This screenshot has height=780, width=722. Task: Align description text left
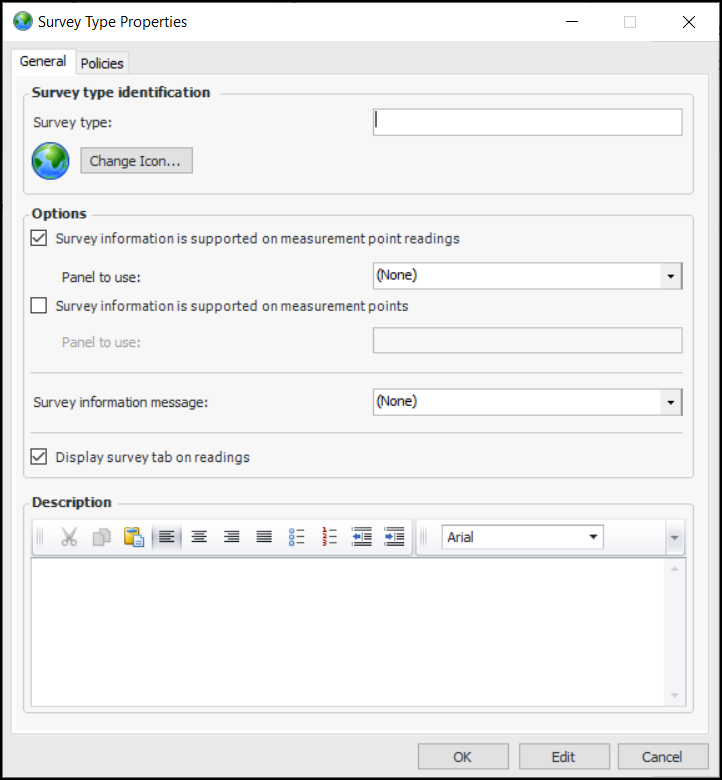click(x=167, y=537)
